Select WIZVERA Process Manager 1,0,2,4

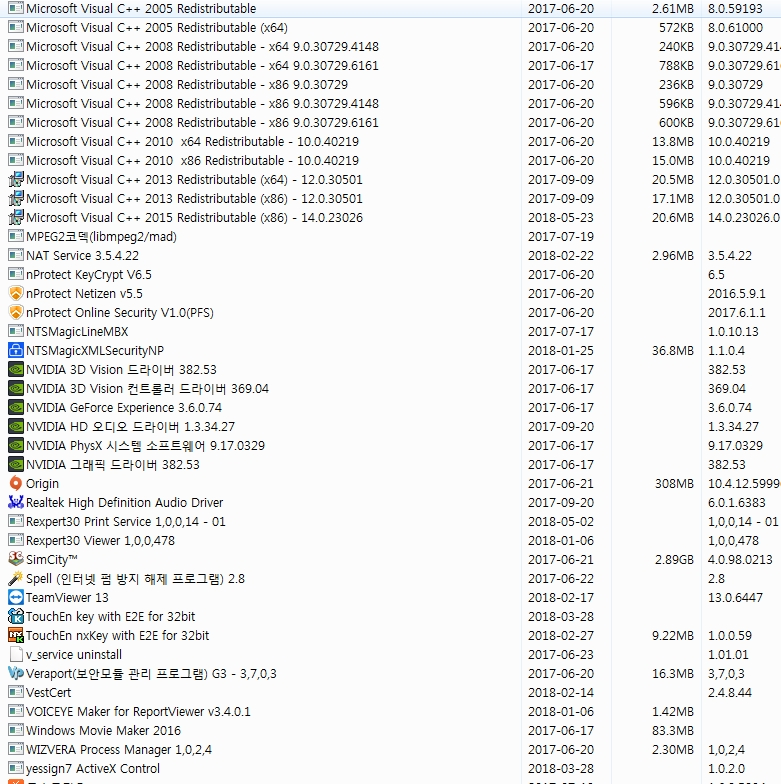click(119, 750)
